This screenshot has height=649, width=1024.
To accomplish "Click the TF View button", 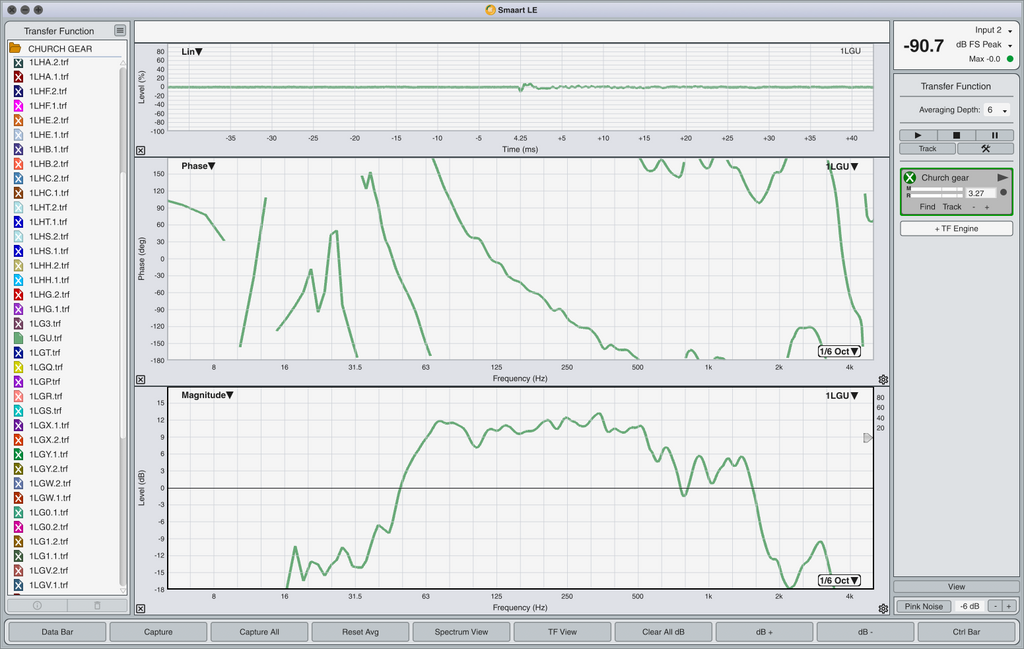I will pyautogui.click(x=562, y=632).
